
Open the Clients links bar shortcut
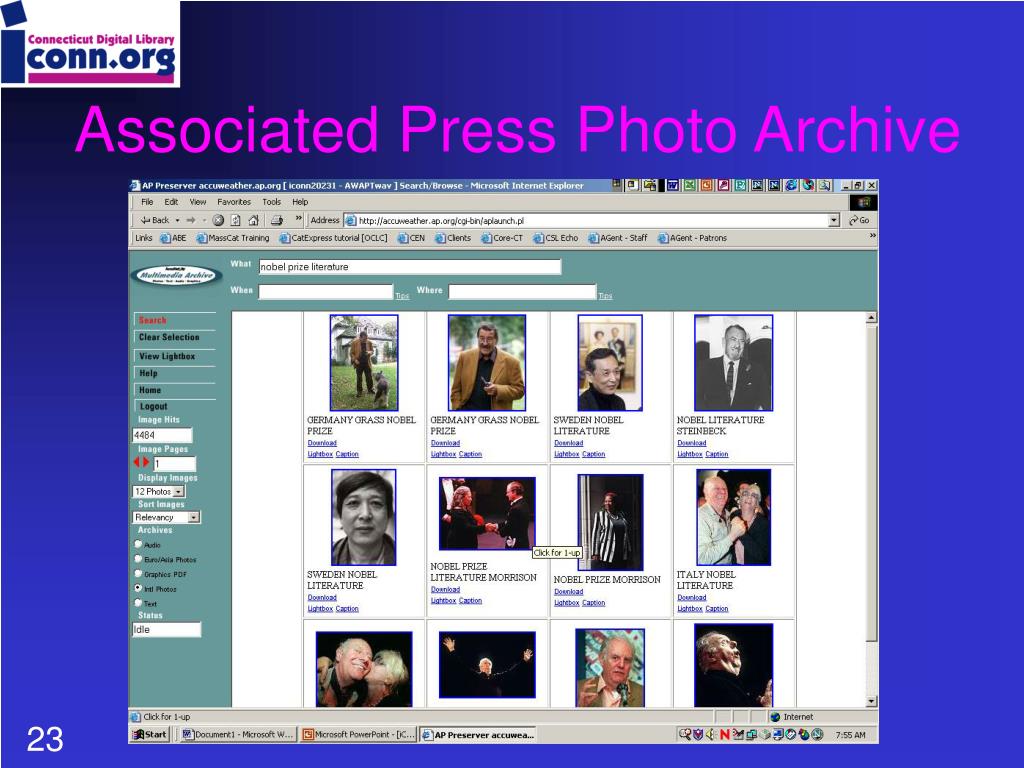pos(453,238)
